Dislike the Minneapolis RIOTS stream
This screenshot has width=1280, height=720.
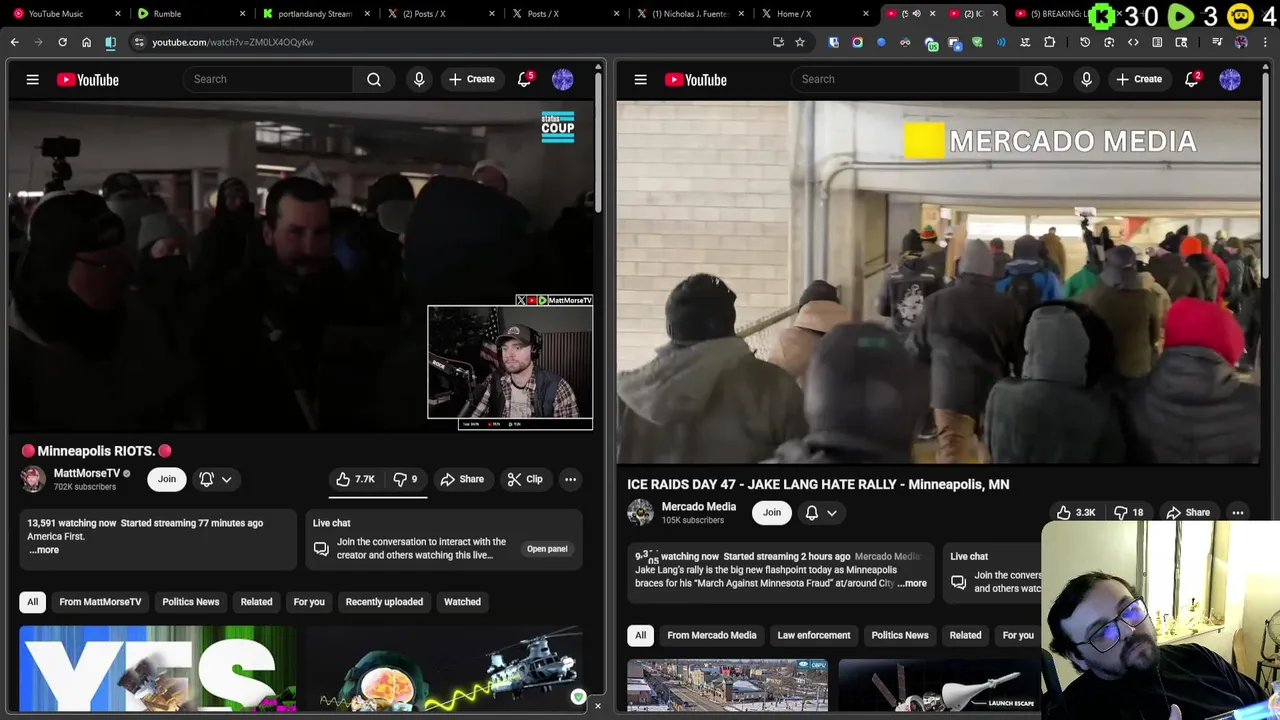[404, 479]
